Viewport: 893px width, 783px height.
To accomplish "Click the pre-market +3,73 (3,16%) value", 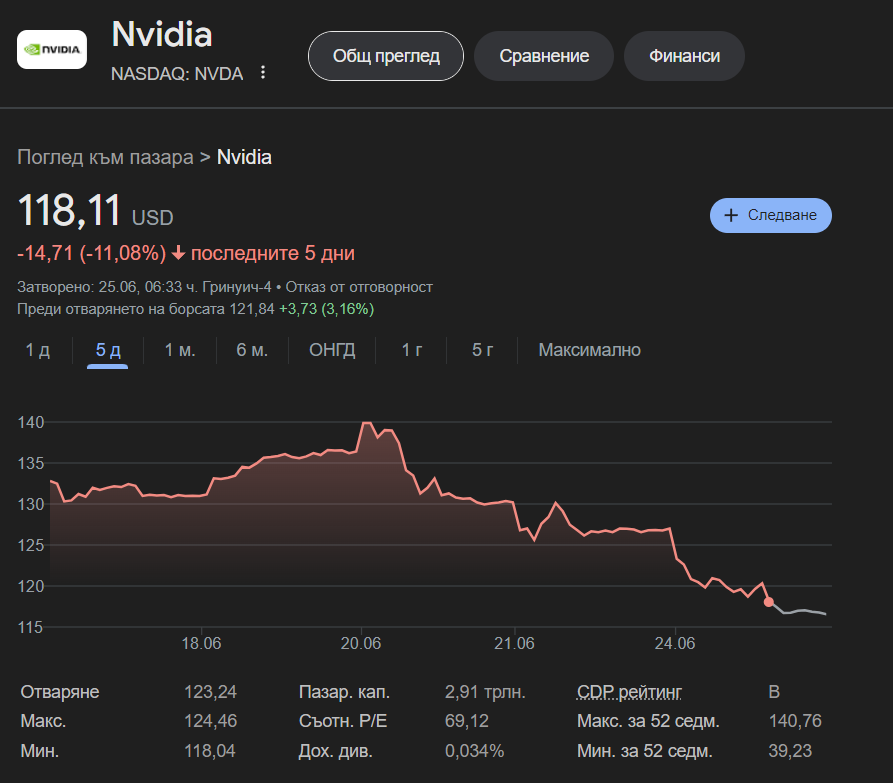I will (x=326, y=309).
